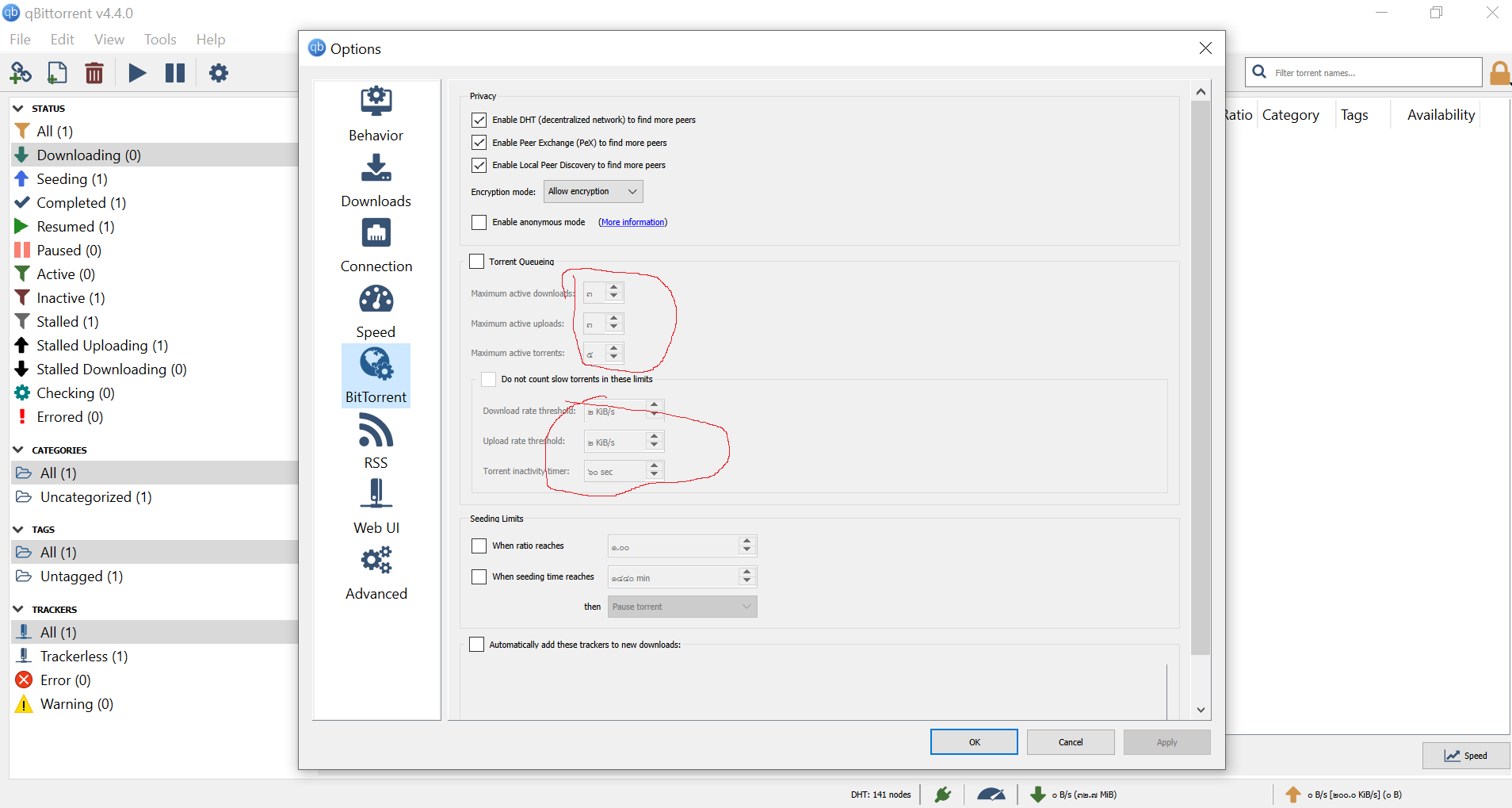Click the connection status plug icon

click(943, 795)
